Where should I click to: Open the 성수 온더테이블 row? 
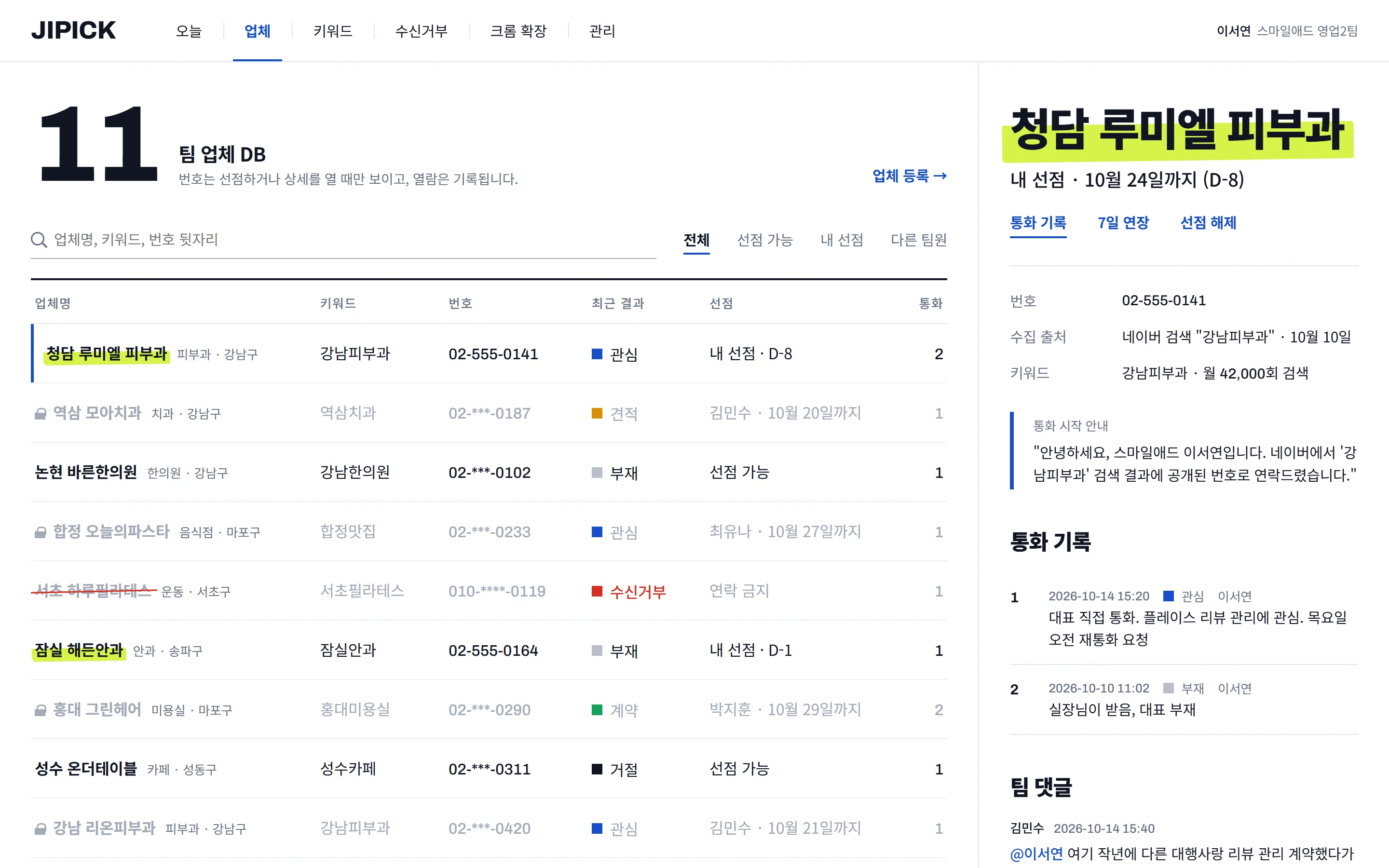point(489,769)
